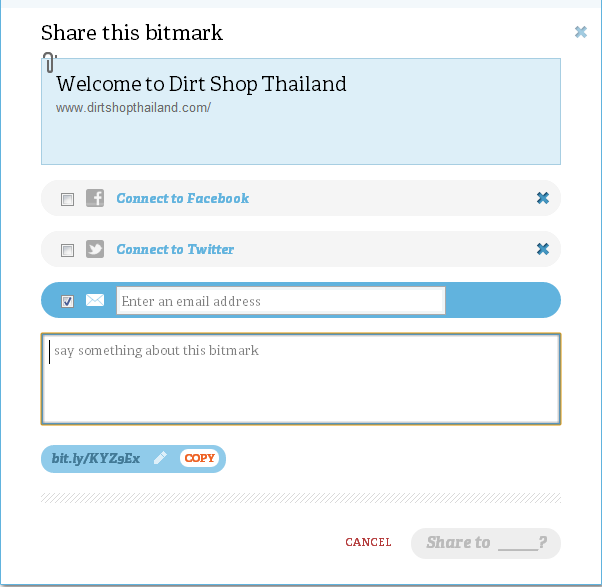Uncheck the email sharing checkbox
Image resolution: width=602 pixels, height=587 pixels.
pyautogui.click(x=68, y=301)
